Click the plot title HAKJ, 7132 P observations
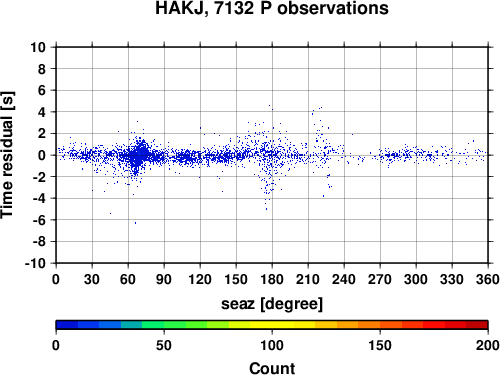The image size is (500, 375). point(272,8)
